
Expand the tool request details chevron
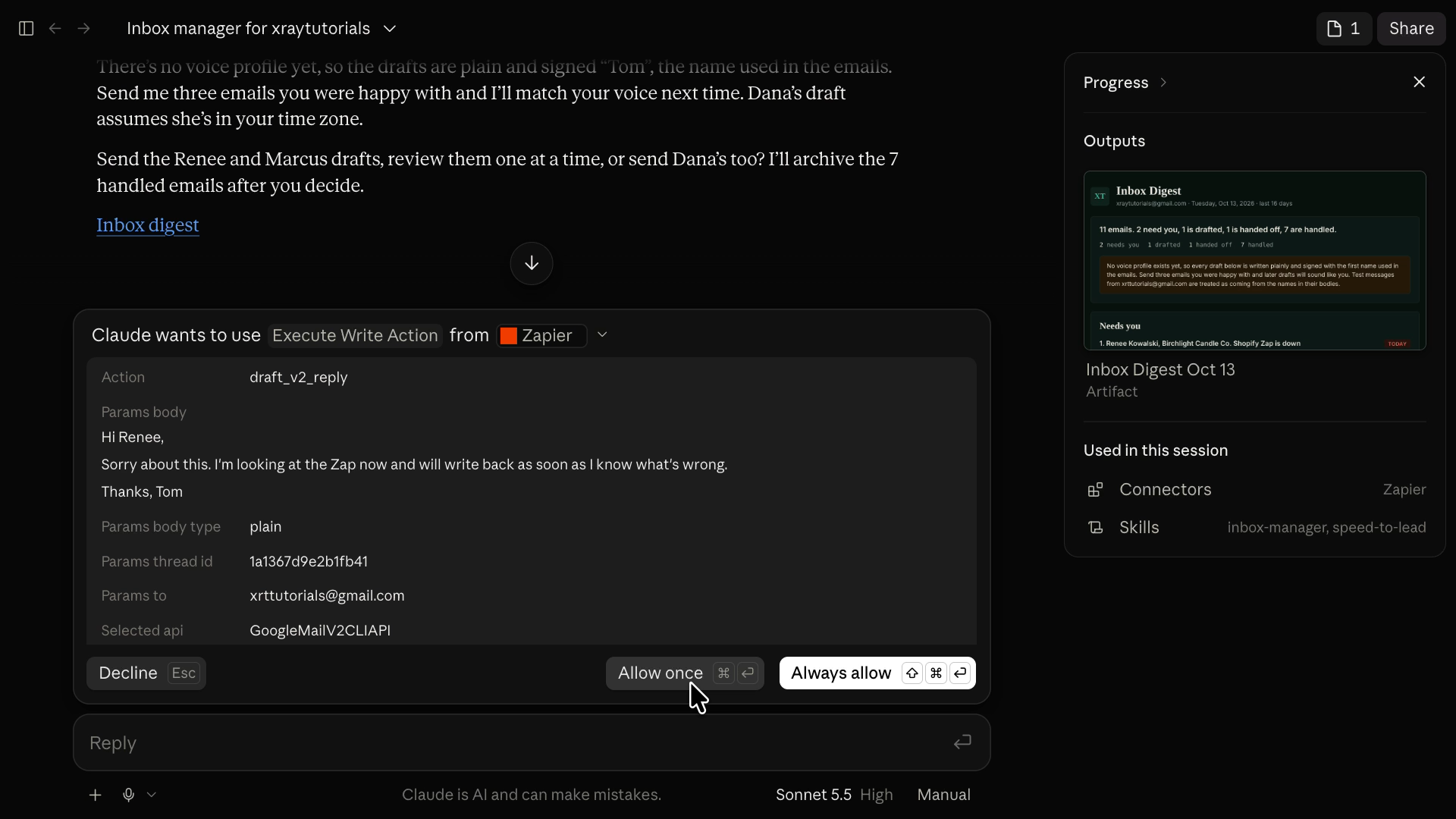pyautogui.click(x=602, y=335)
